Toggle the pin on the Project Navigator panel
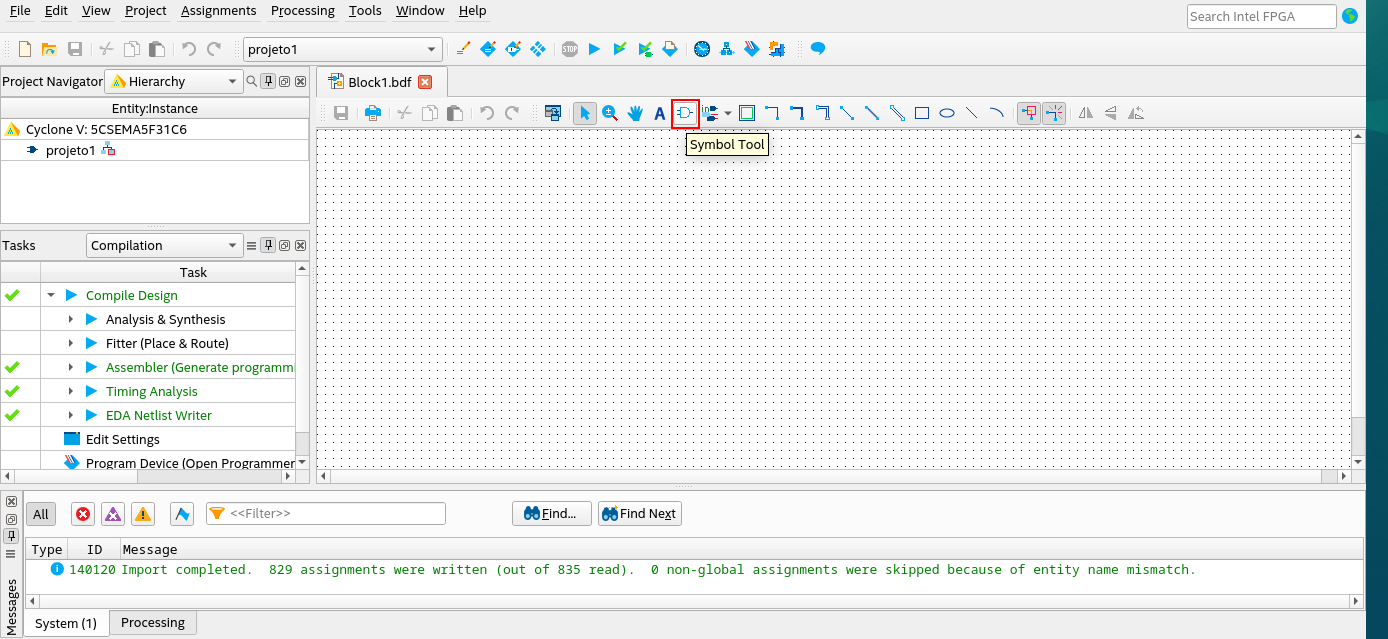 tap(268, 81)
